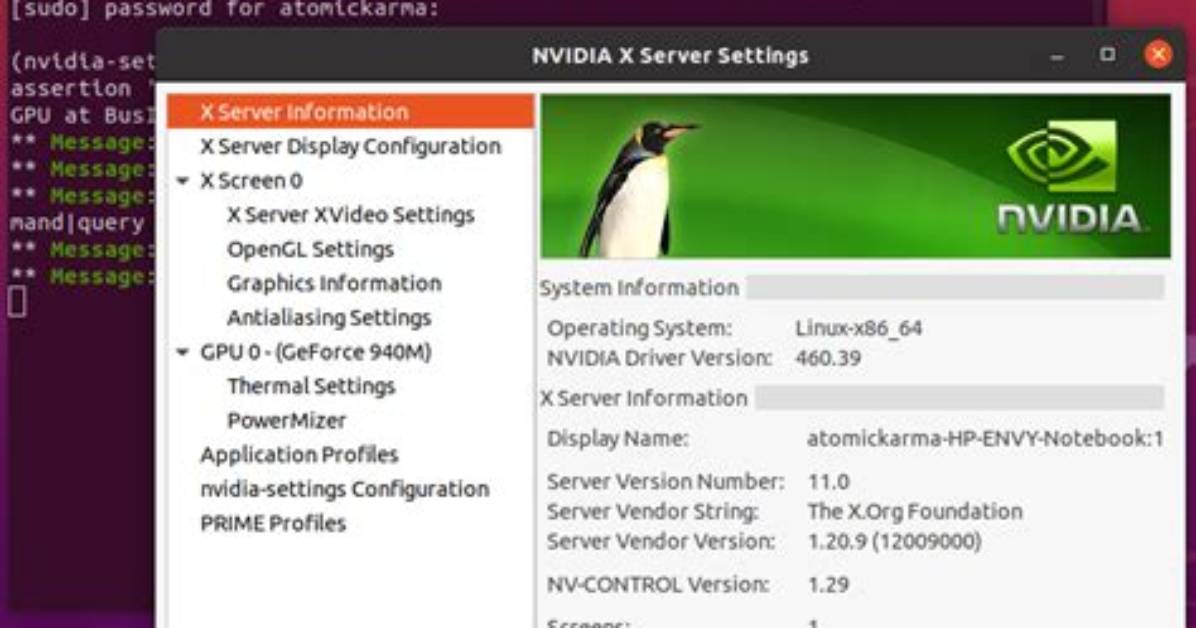1196x628 pixels.
Task: Click the NV-CONTROL Version label
Action: [657, 585]
